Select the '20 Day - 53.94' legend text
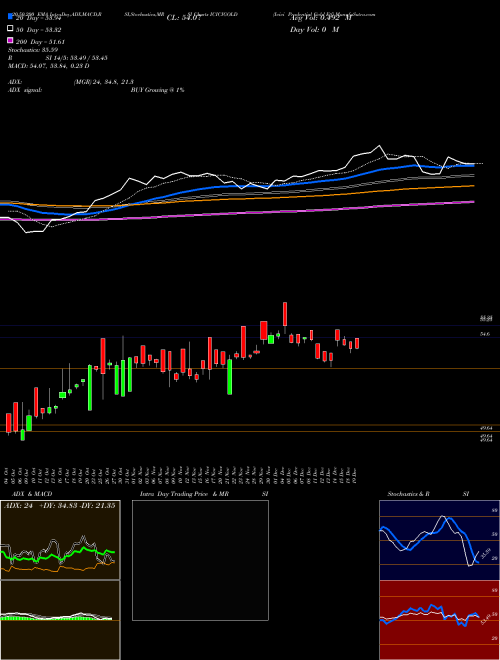Image resolution: width=500 pixels, height=660 pixels. [39, 18]
